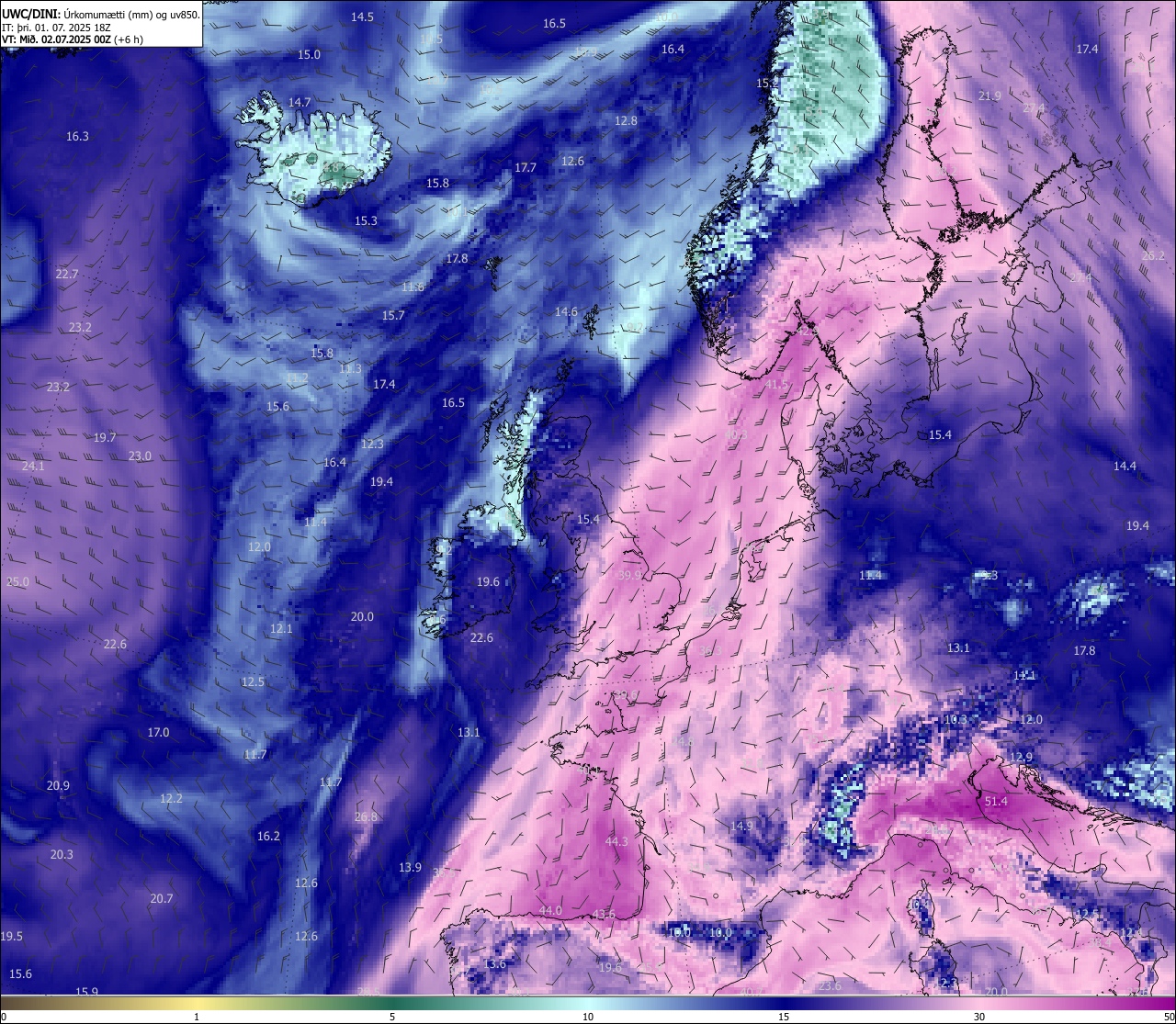Screen dimensions: 1176x1024
Task: Select the 21.9 value over Finland
Action: [x=989, y=96]
